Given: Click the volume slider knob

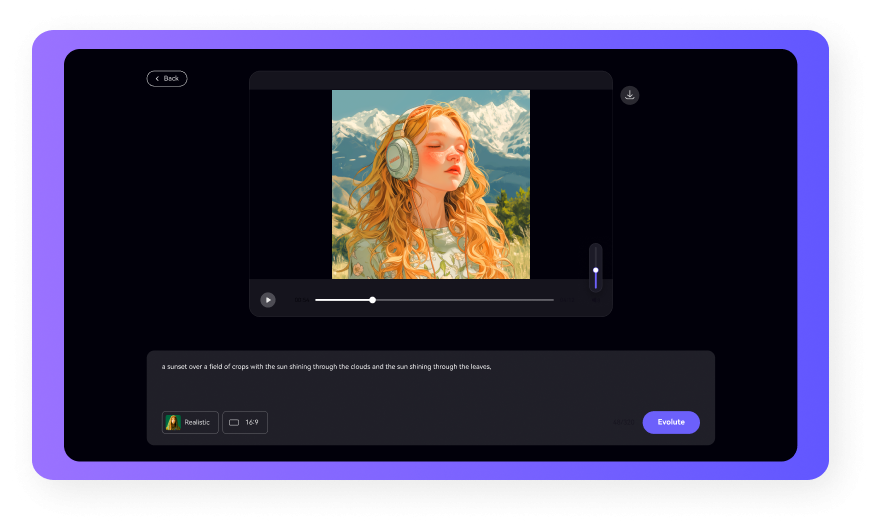Looking at the screenshot, I should (596, 270).
